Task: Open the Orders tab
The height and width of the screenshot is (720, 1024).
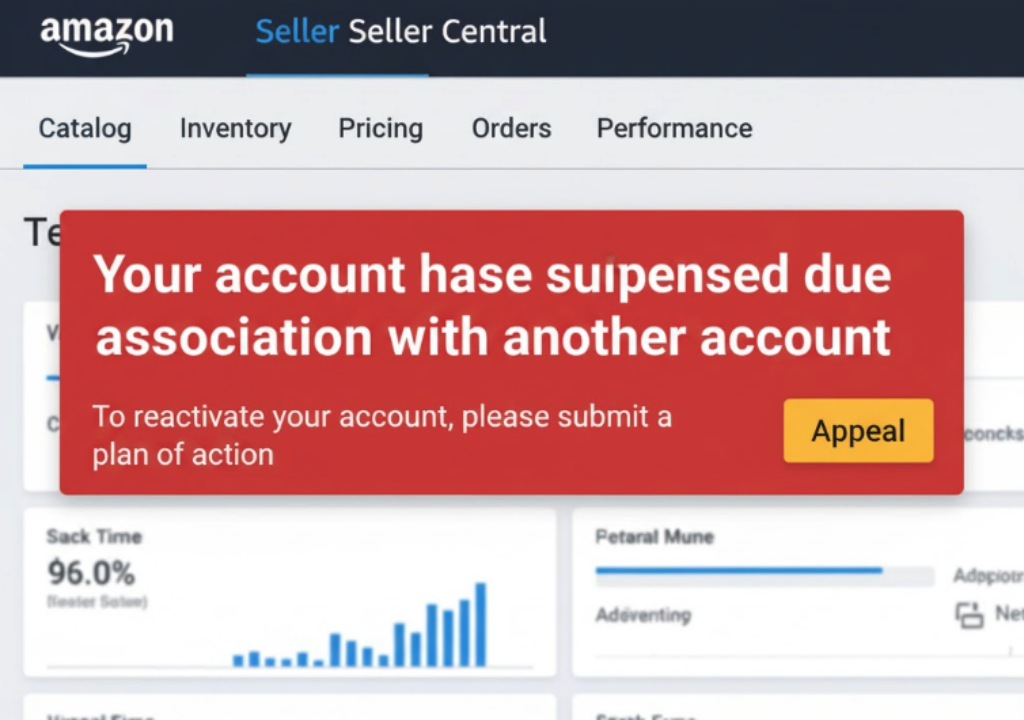Action: click(x=511, y=128)
